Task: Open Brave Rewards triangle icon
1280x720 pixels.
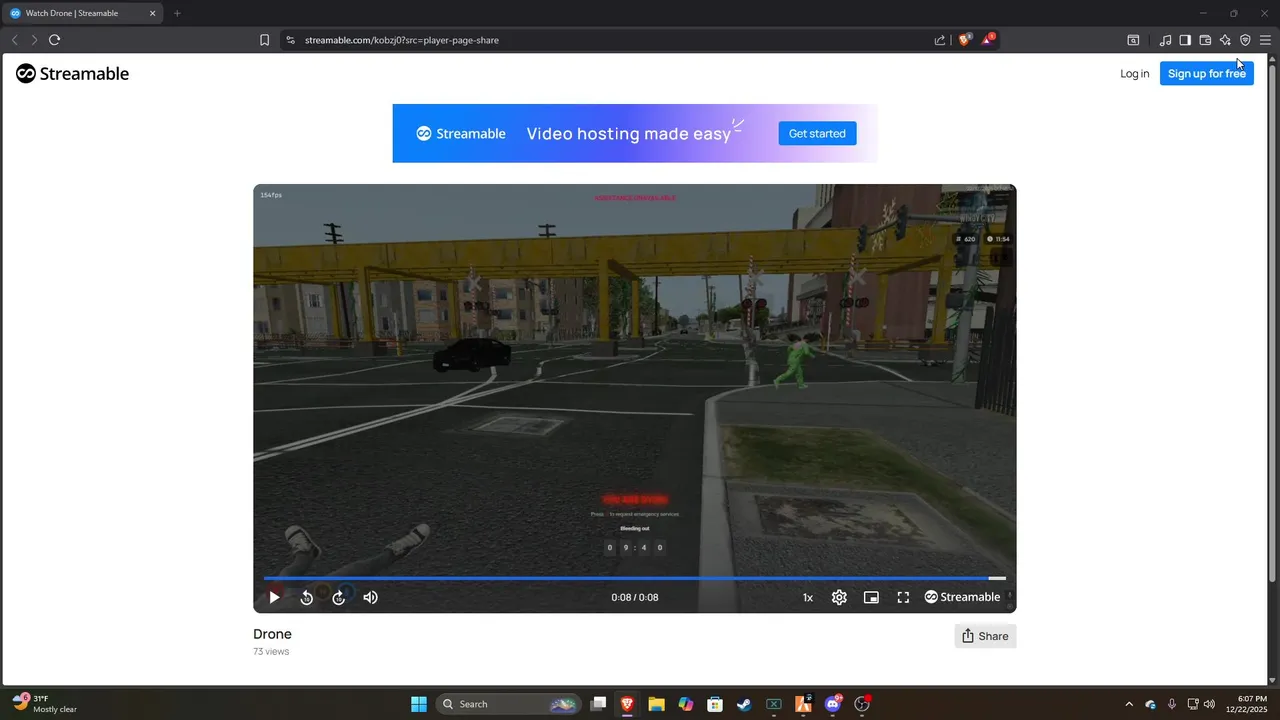Action: coord(987,40)
